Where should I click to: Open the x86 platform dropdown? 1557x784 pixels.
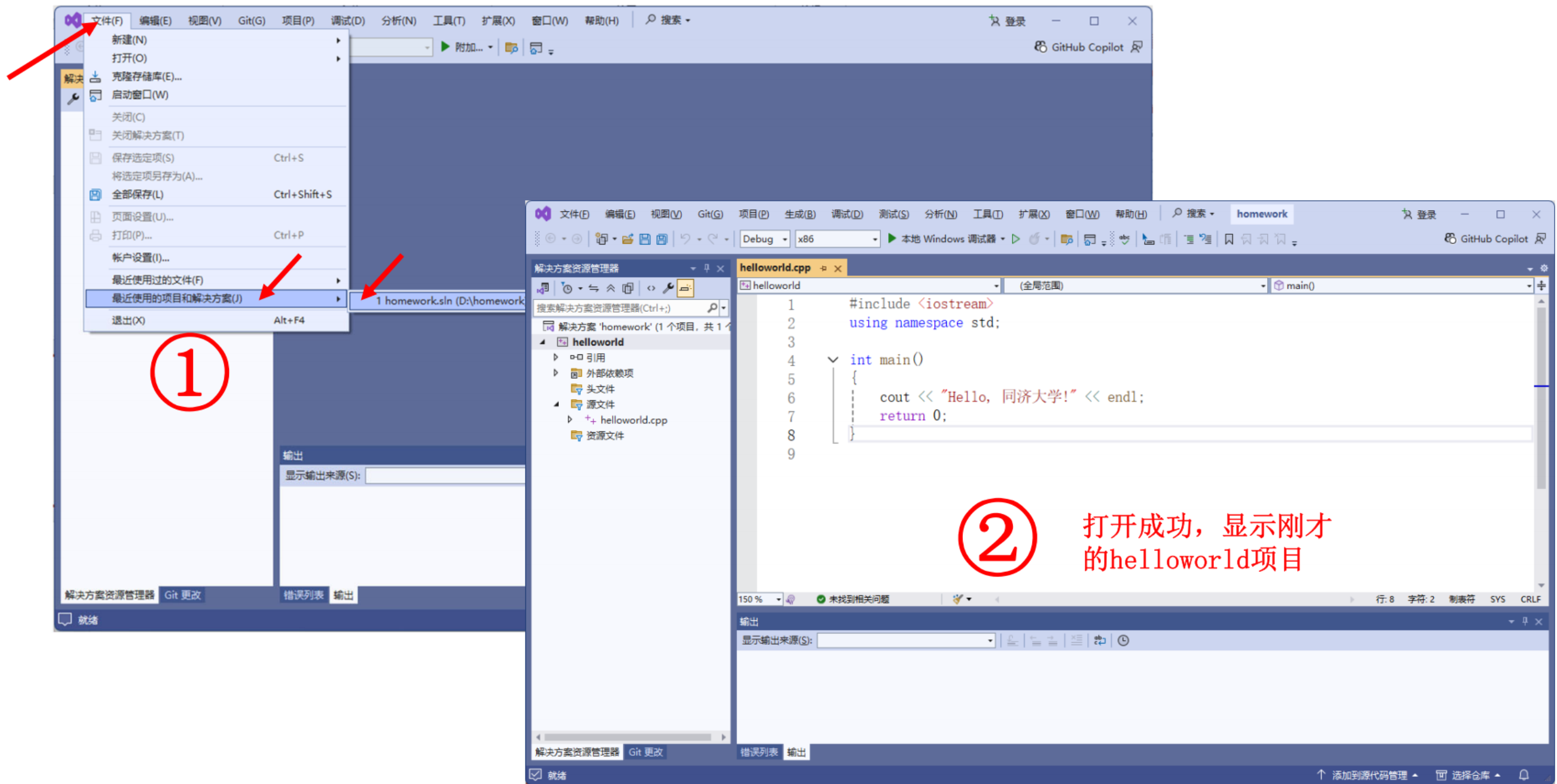tap(837, 240)
